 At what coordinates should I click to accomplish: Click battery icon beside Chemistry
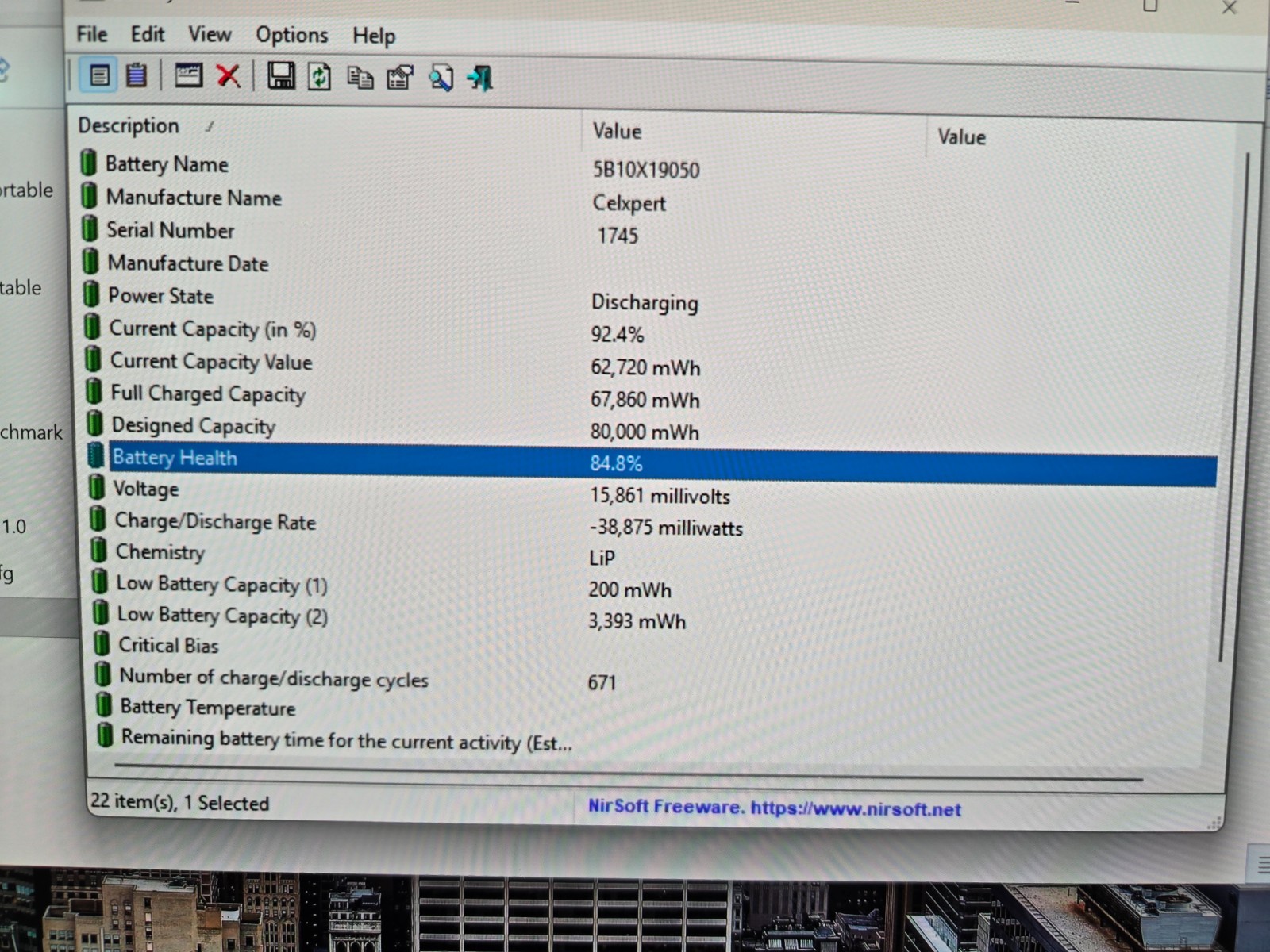pyautogui.click(x=98, y=550)
